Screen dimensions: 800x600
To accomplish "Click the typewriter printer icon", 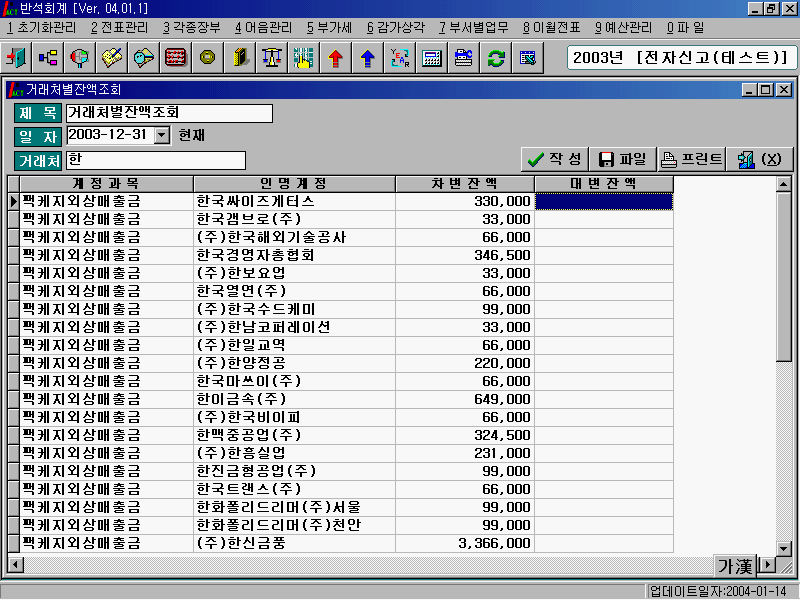I will coord(464,58).
